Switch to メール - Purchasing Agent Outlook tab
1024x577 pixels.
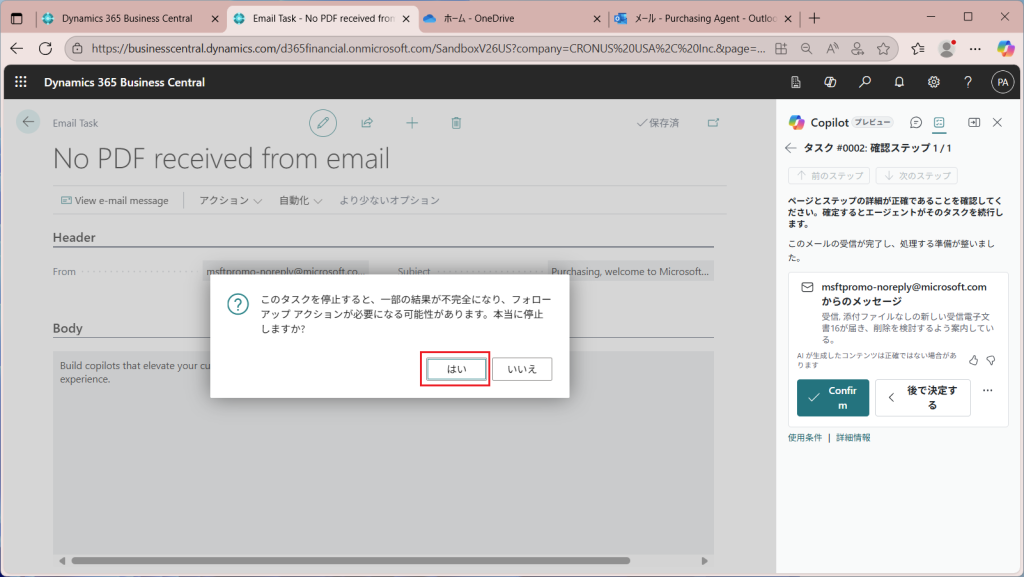coord(703,18)
